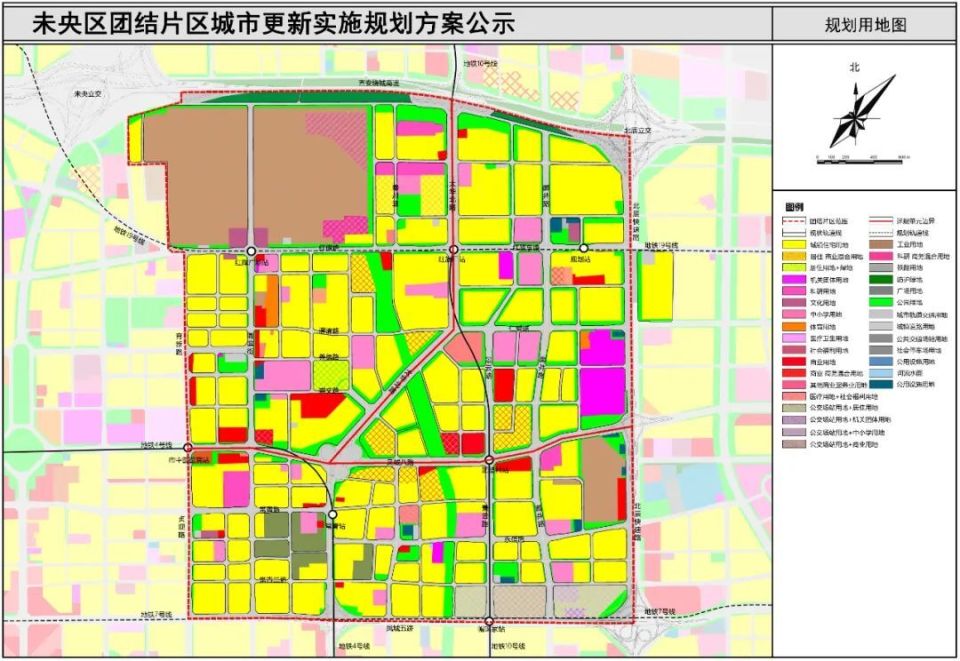Click the main title 未央区团结片区城市更新实施规划方案公示
The image size is (960, 661).
pyautogui.click(x=273, y=24)
